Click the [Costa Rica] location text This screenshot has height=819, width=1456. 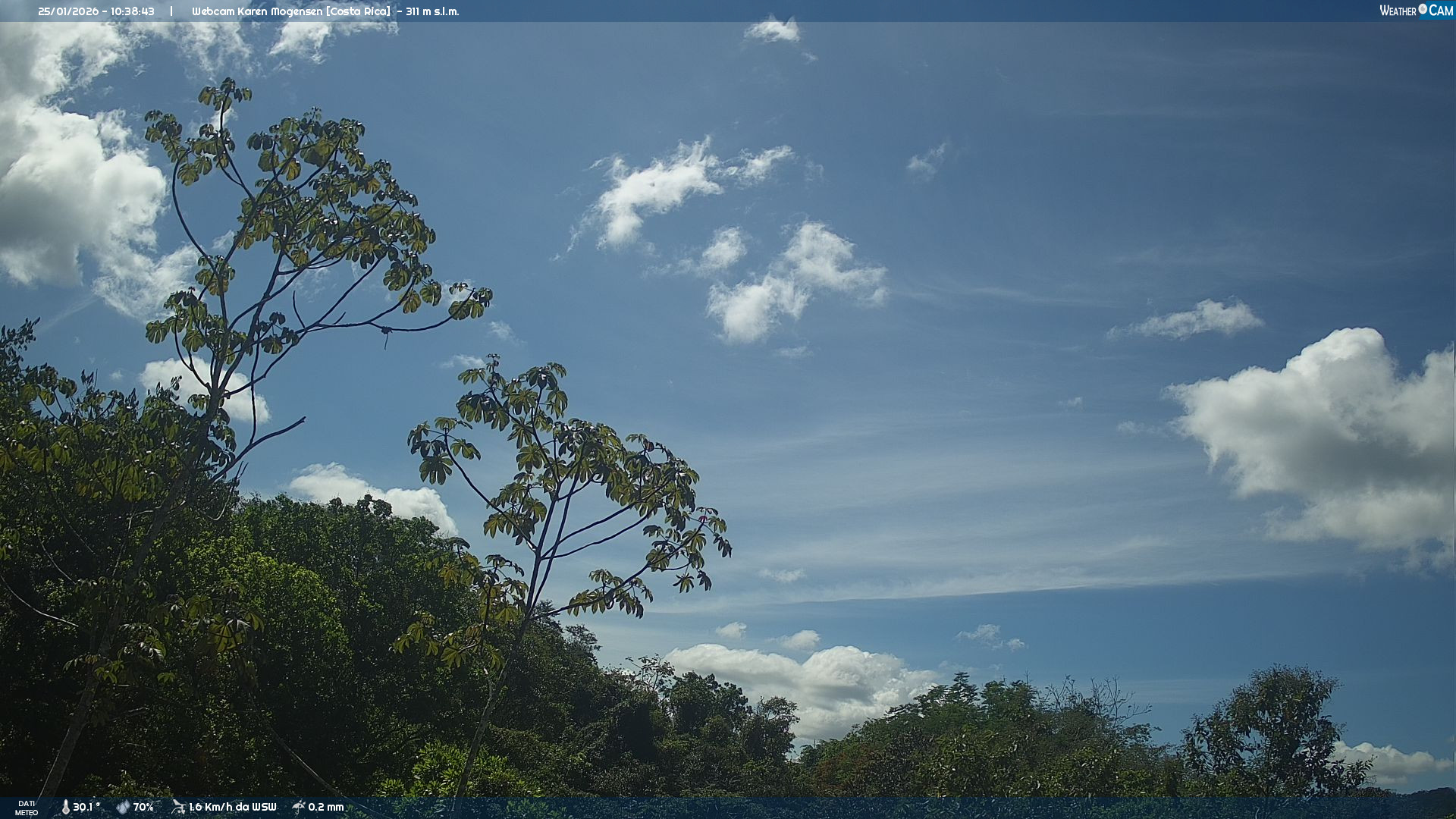358,11
